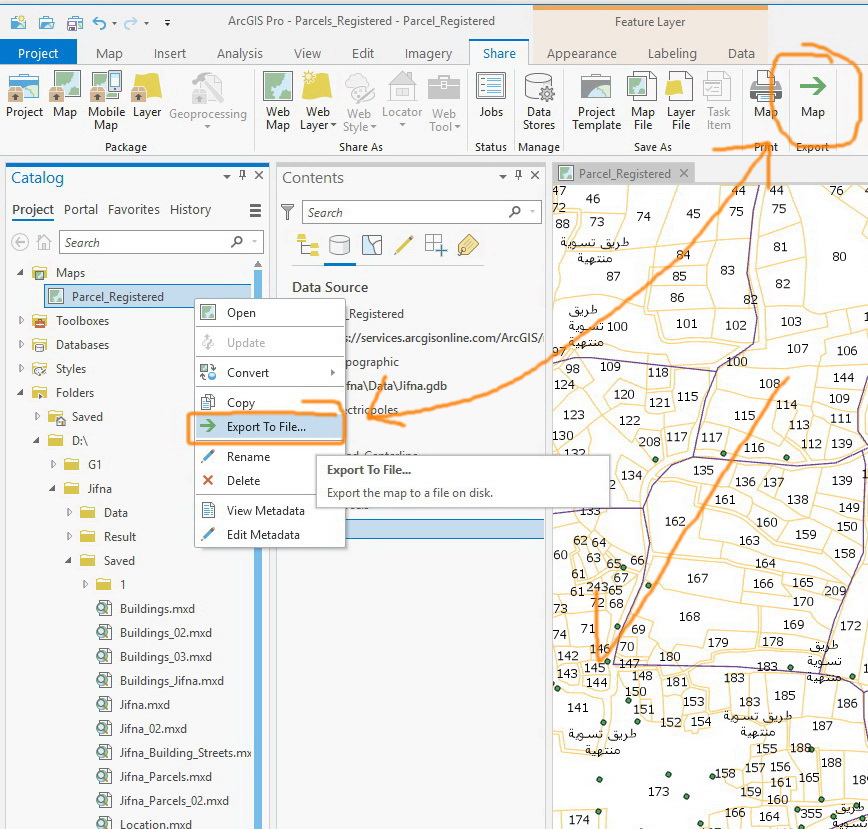The height and width of the screenshot is (829, 868).
Task: Click the Jobs status icon
Action: tap(491, 88)
